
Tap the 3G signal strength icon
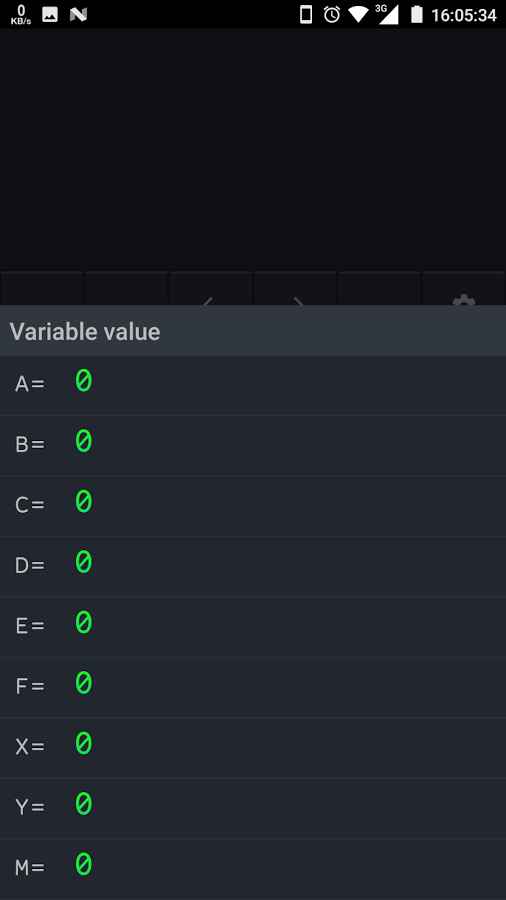386,14
